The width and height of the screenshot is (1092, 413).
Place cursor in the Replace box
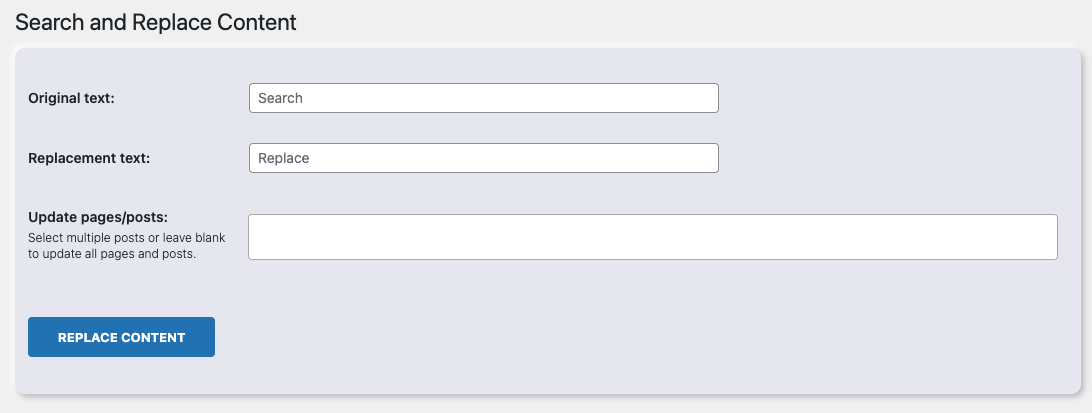(483, 158)
